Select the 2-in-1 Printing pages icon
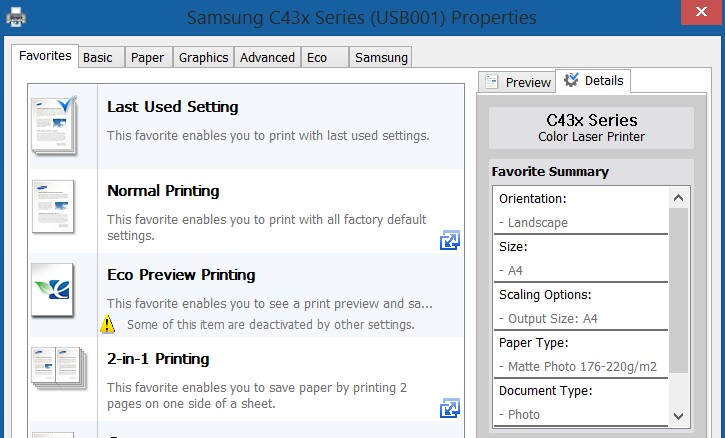 point(59,369)
